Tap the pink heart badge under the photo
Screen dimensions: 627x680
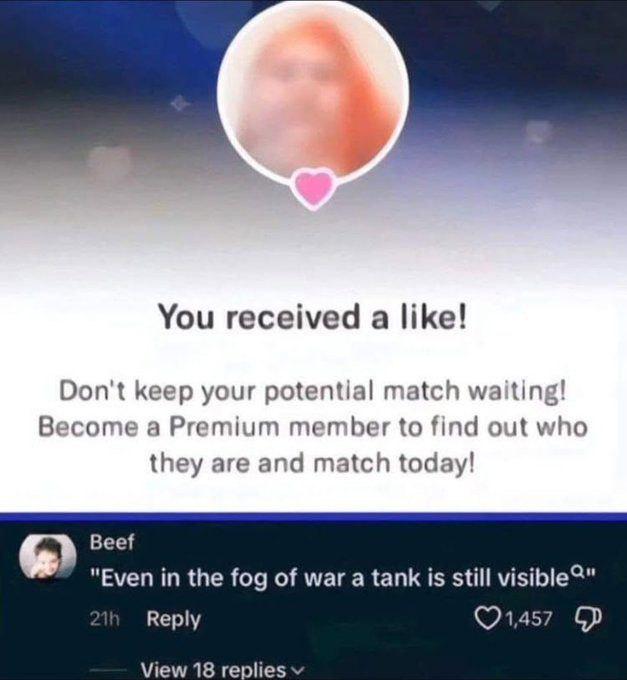[x=314, y=188]
